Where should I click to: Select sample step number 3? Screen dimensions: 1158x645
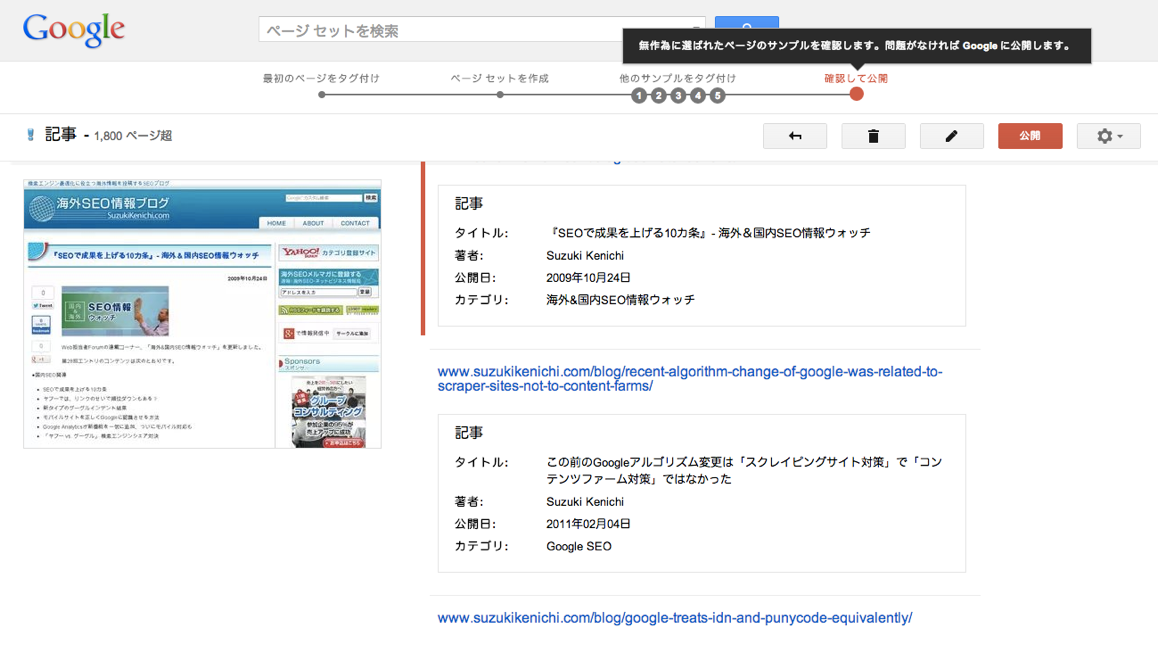[678, 95]
